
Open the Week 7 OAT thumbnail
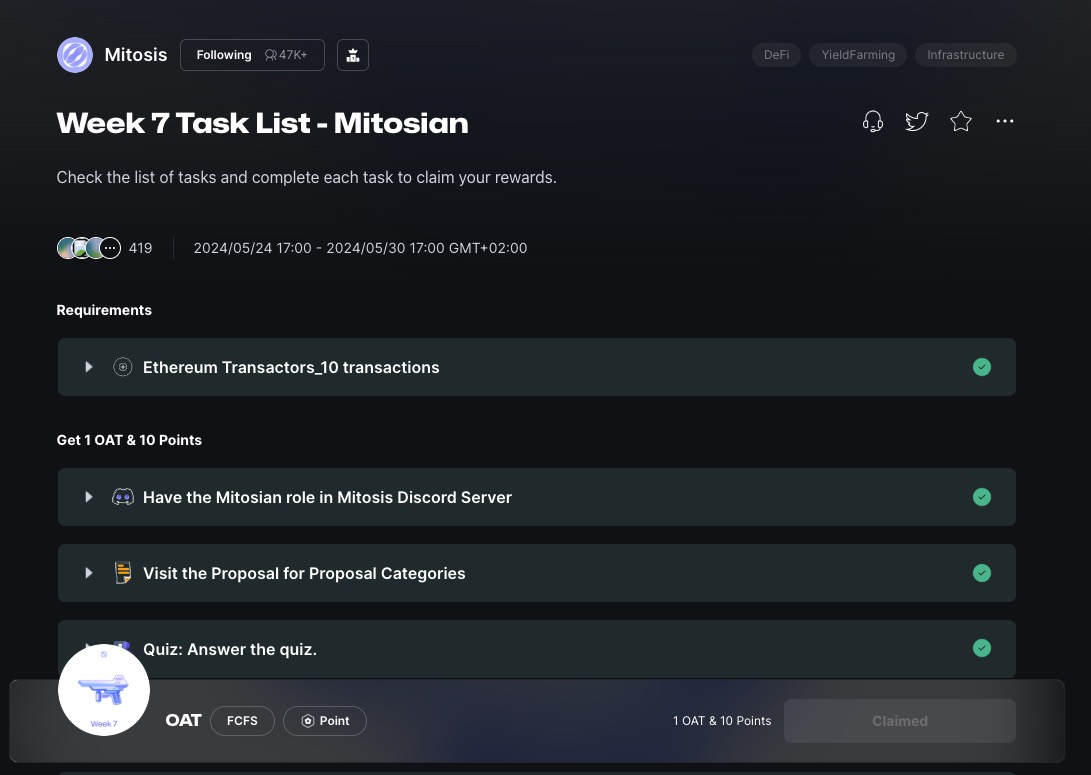[x=104, y=691]
